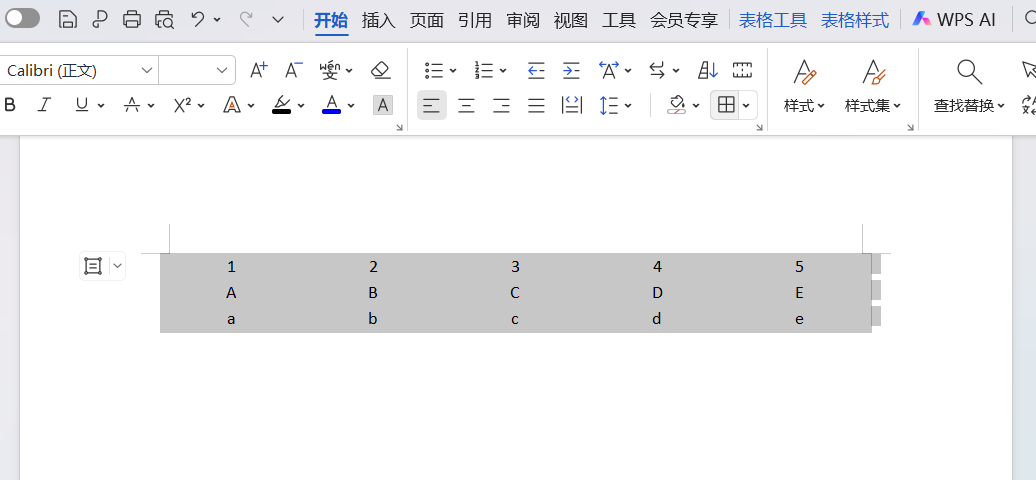The width and height of the screenshot is (1036, 480).
Task: Expand the undo history dropdown arrow
Action: point(217,20)
